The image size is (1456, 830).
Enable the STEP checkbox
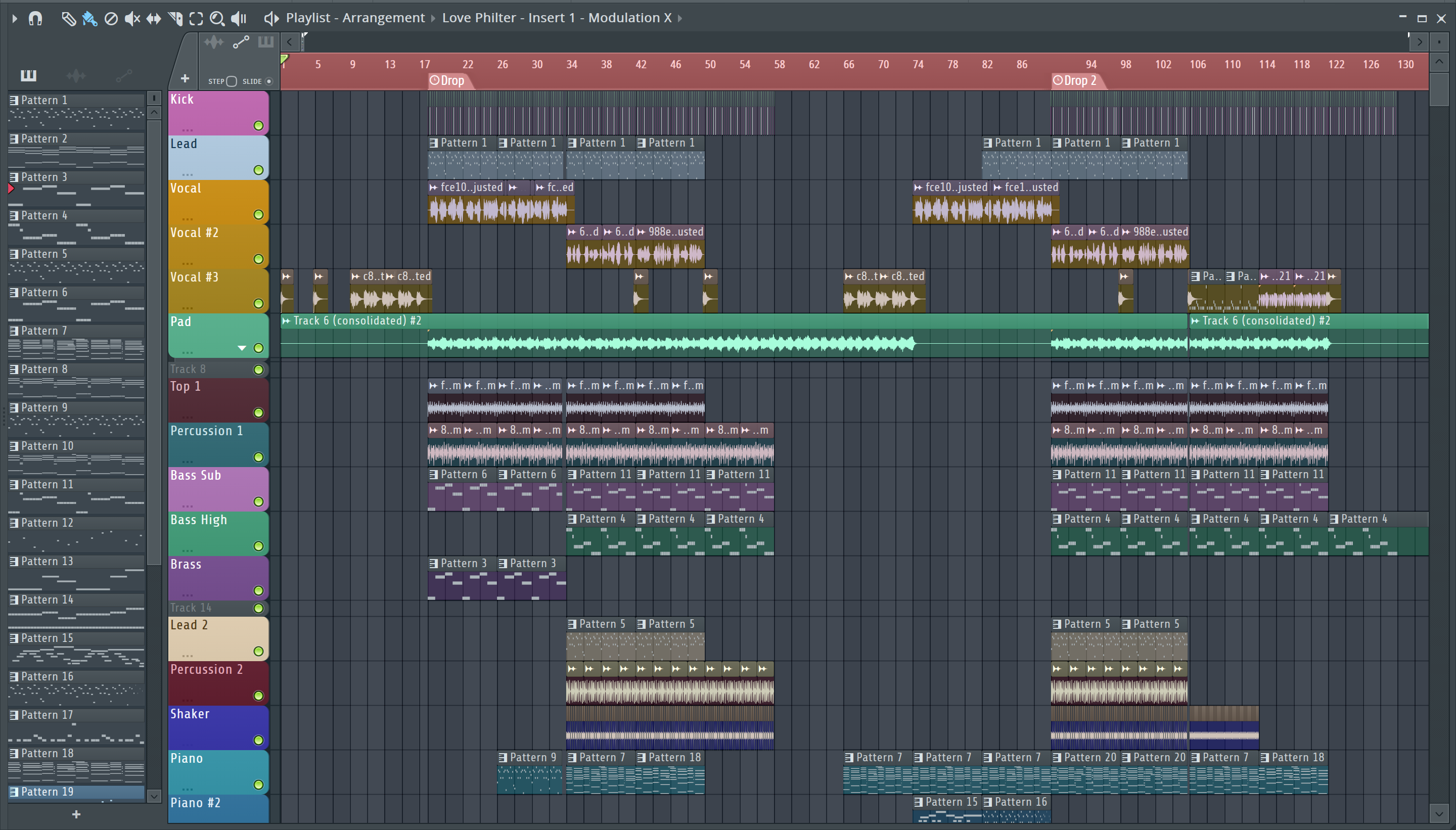[x=232, y=81]
